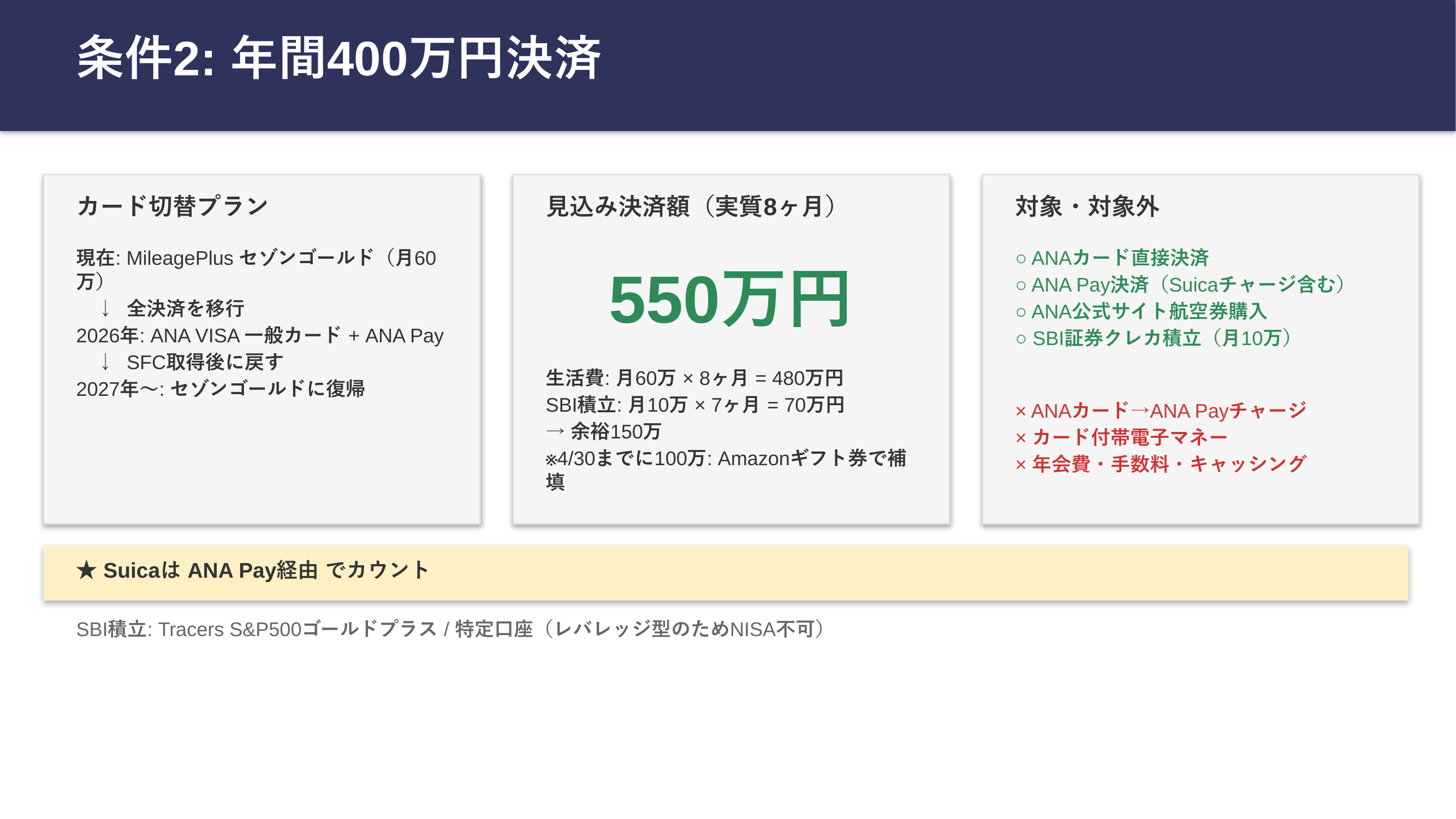Screen dimensions: 1456x819
Task: Click the 現在: MileagePlus セゾンゴールド line
Action: tap(255, 258)
